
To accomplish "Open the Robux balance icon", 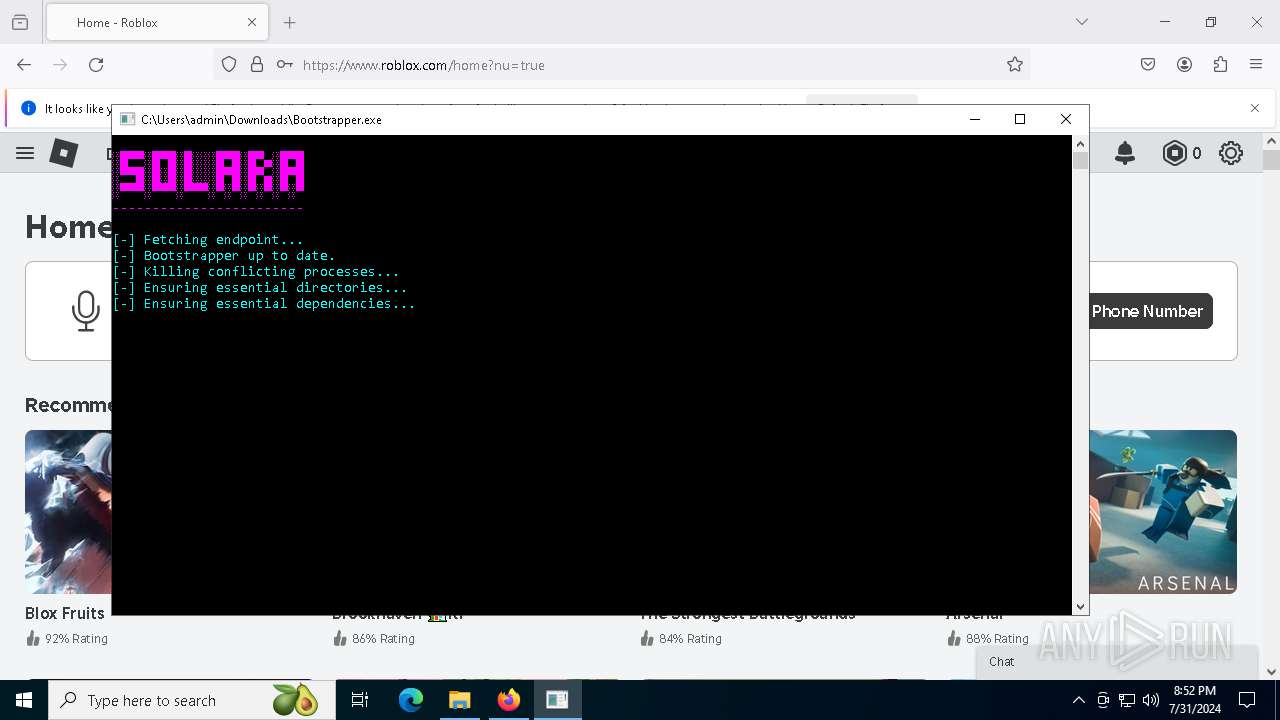I will pos(1175,153).
